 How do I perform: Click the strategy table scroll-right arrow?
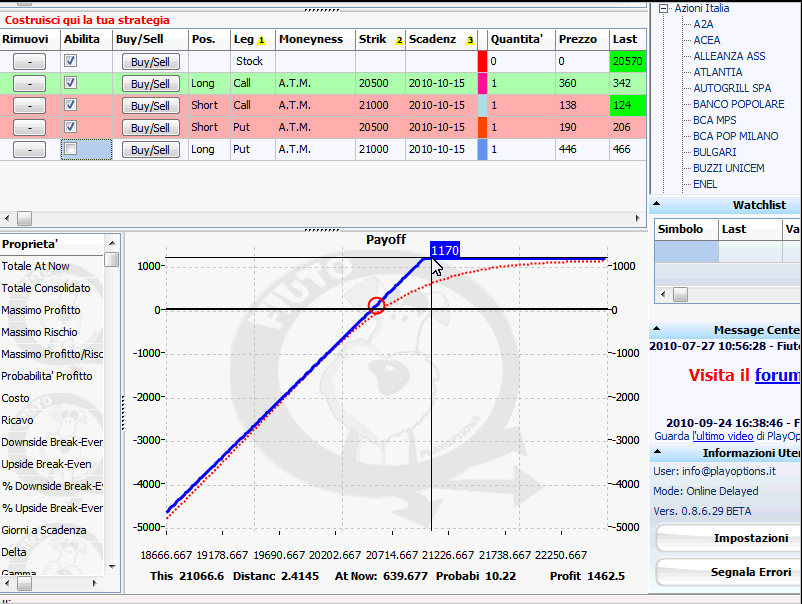click(637, 218)
